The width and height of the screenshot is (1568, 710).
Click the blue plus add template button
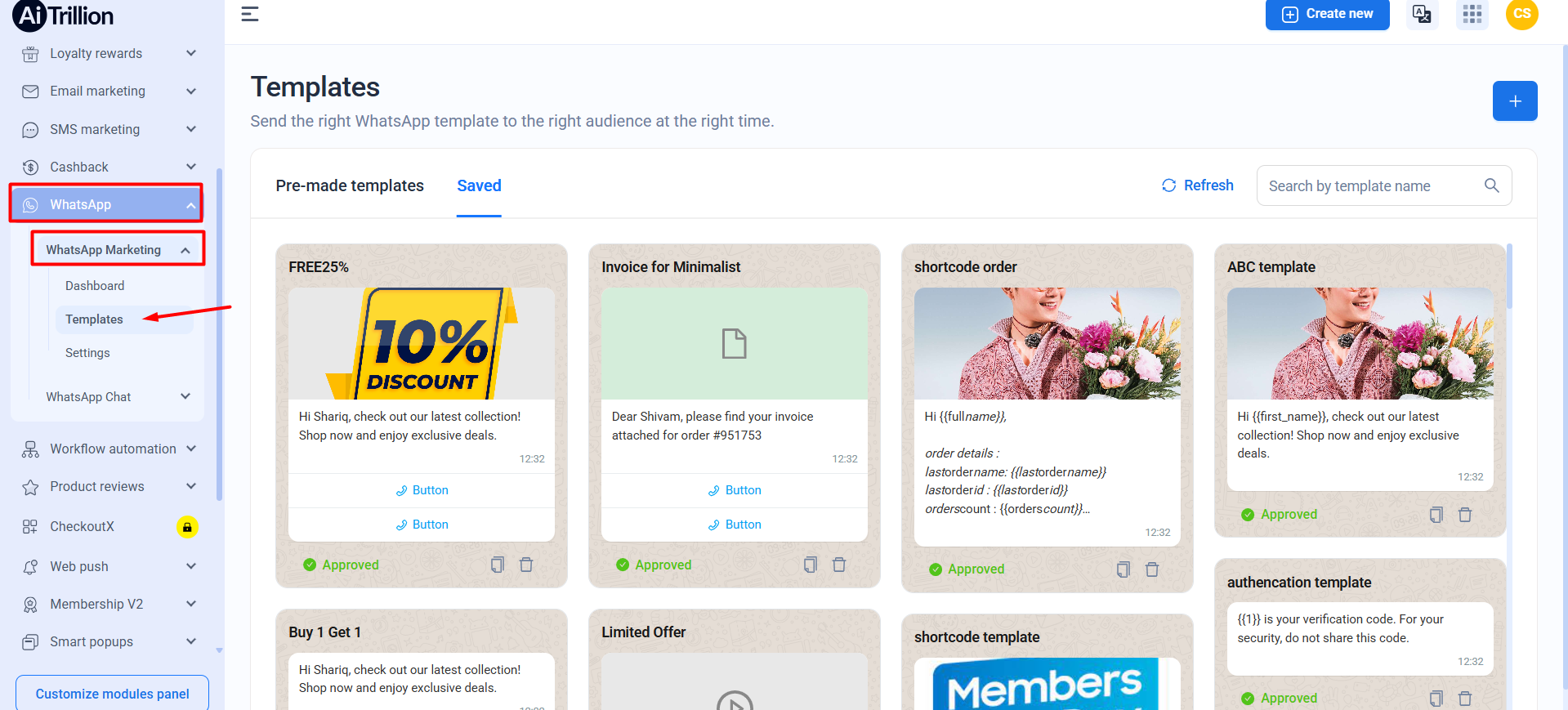point(1514,101)
